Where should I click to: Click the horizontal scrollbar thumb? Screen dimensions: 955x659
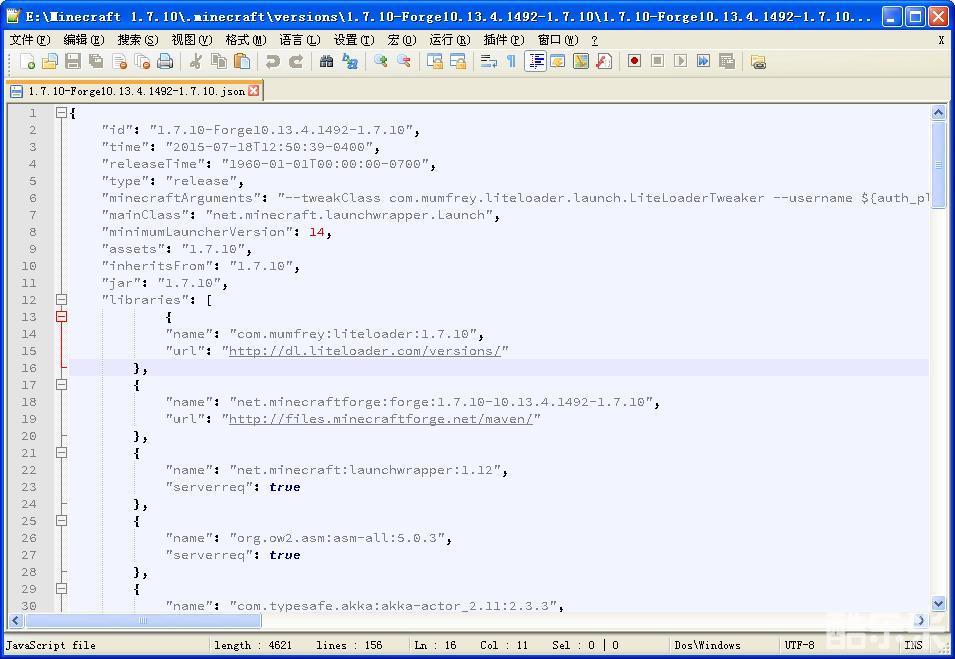(143, 621)
